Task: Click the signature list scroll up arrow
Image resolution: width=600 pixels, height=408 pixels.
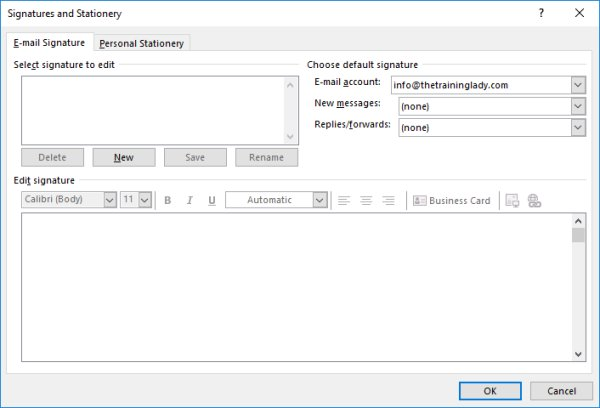Action: click(290, 85)
